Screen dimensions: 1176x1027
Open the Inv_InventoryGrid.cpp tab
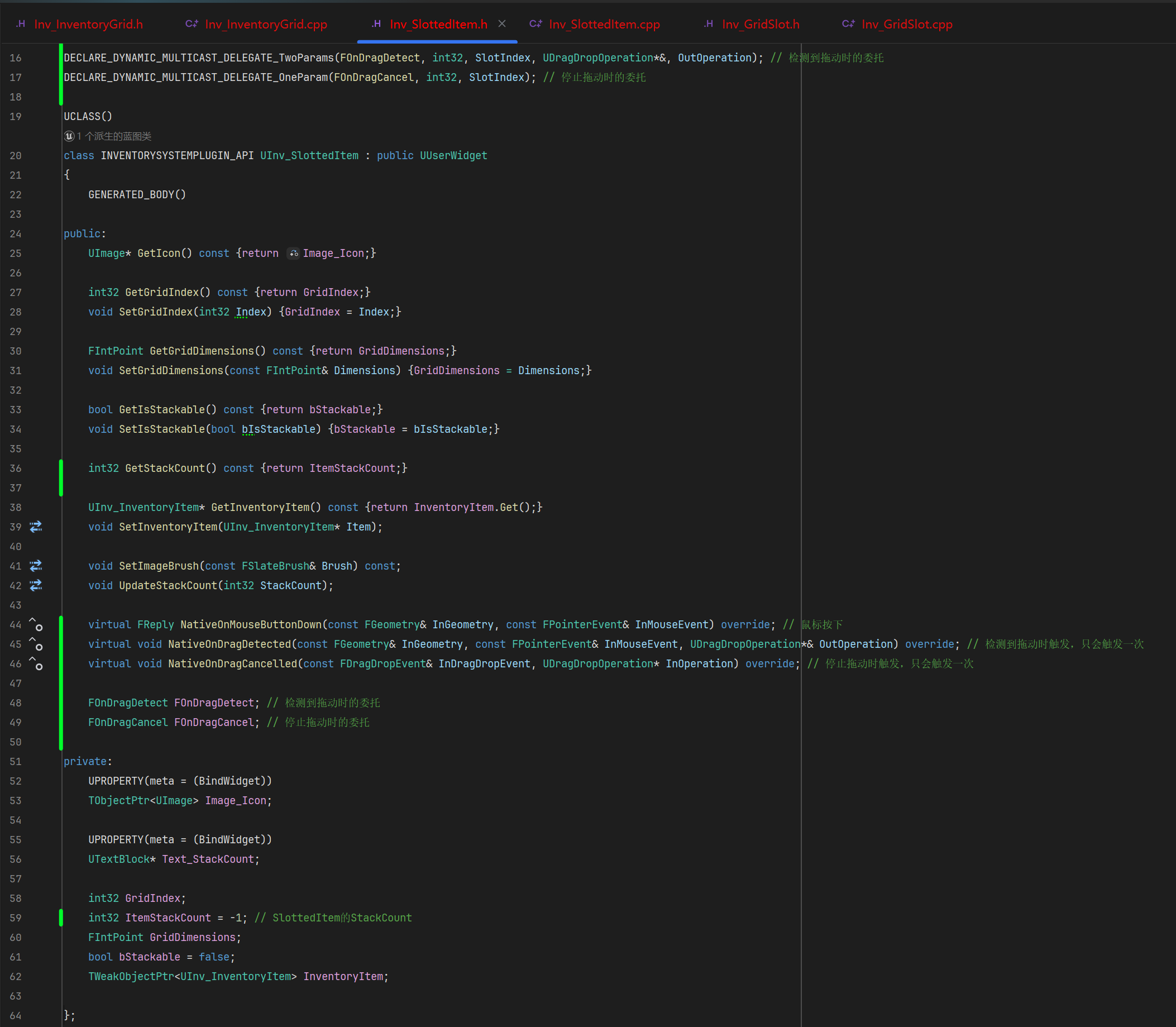[265, 24]
